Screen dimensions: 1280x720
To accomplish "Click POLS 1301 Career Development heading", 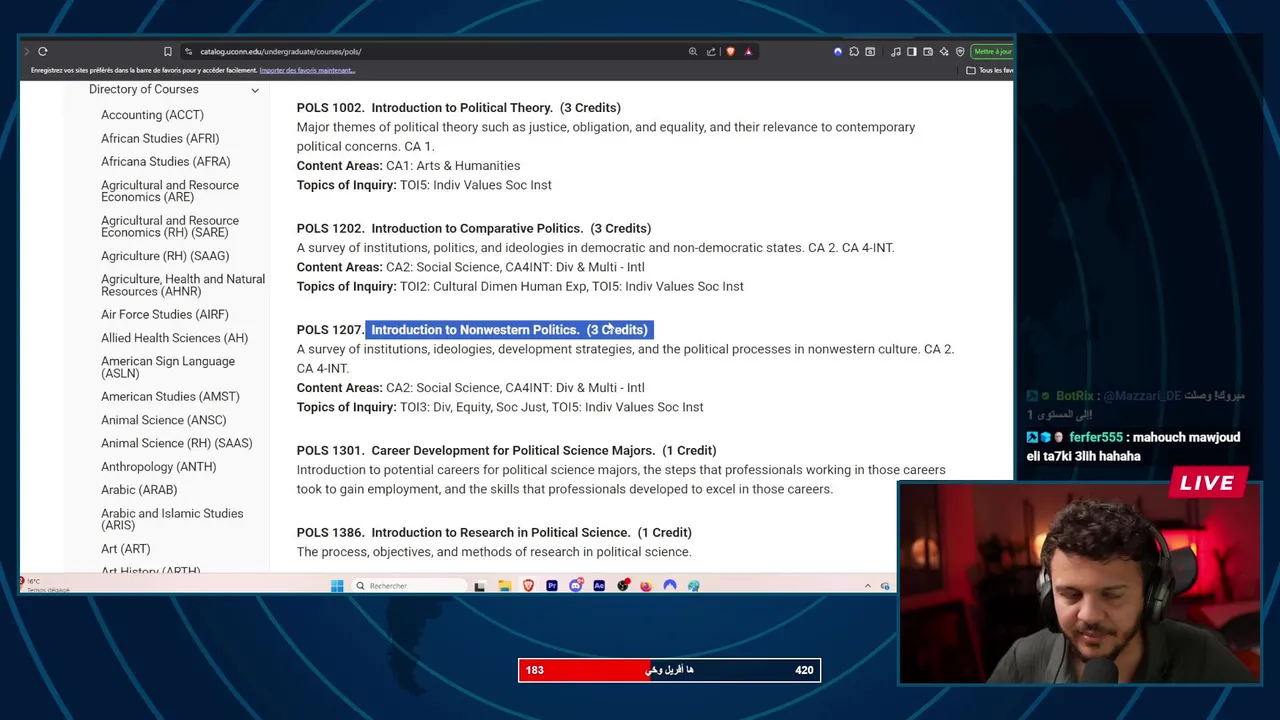I will tap(506, 450).
